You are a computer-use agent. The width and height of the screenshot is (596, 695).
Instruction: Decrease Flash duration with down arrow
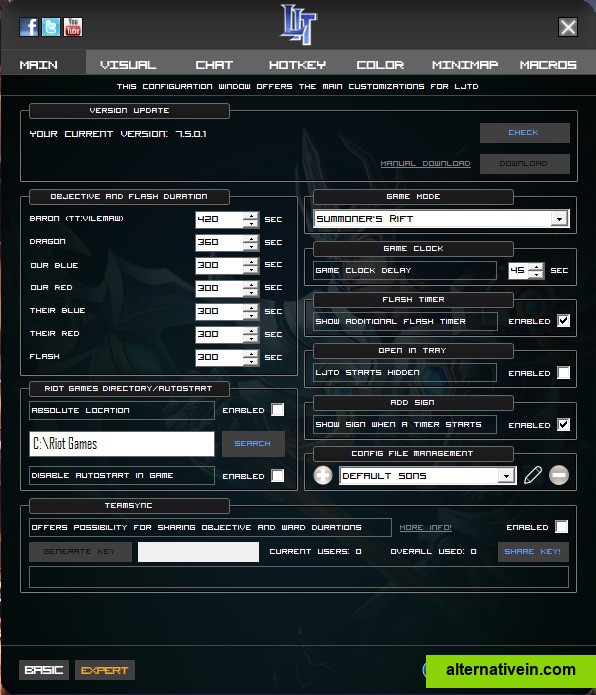251,361
